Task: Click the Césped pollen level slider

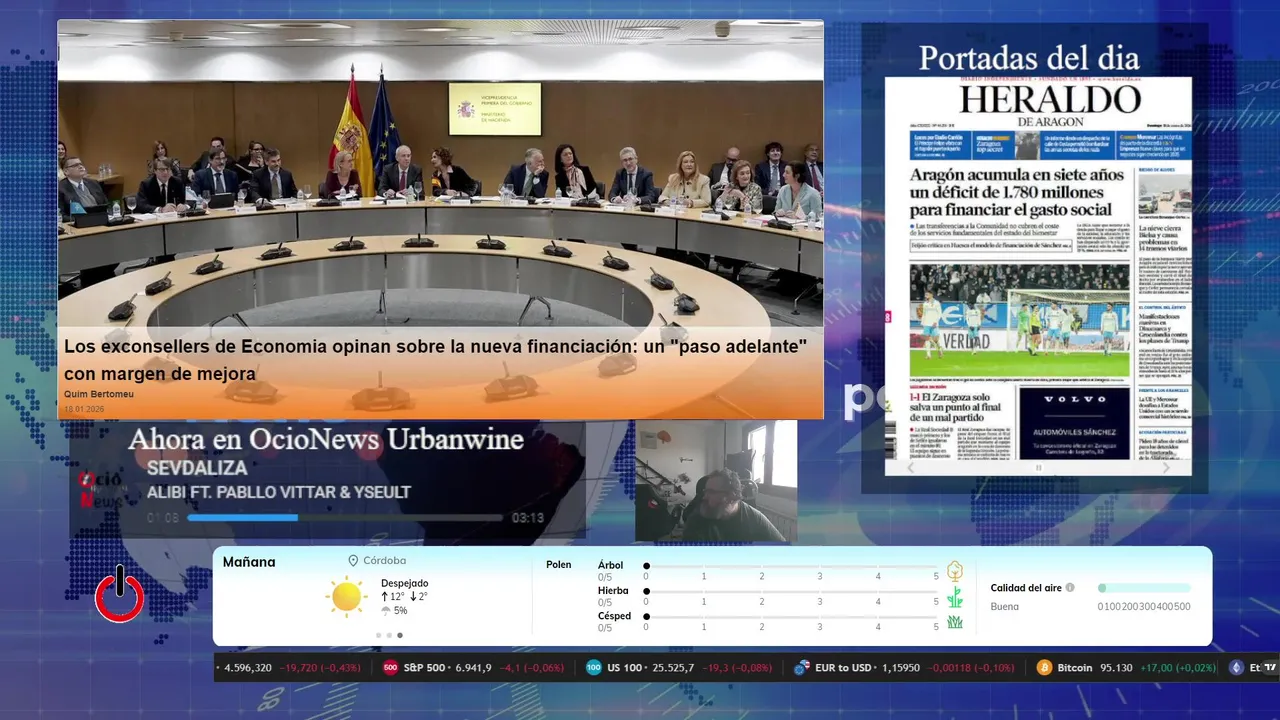Action: 792,617
